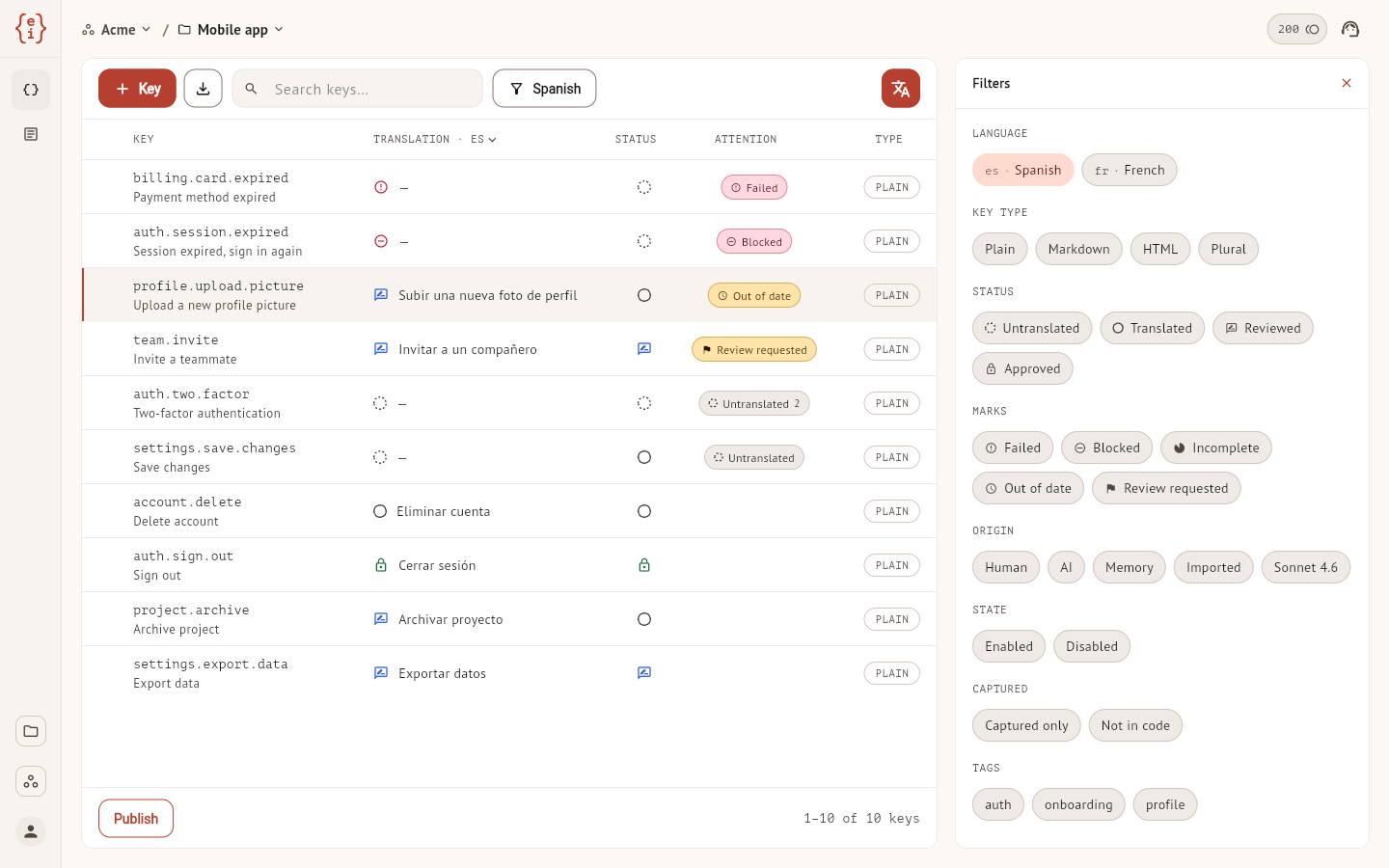Focus the Search keys input field

tap(358, 89)
